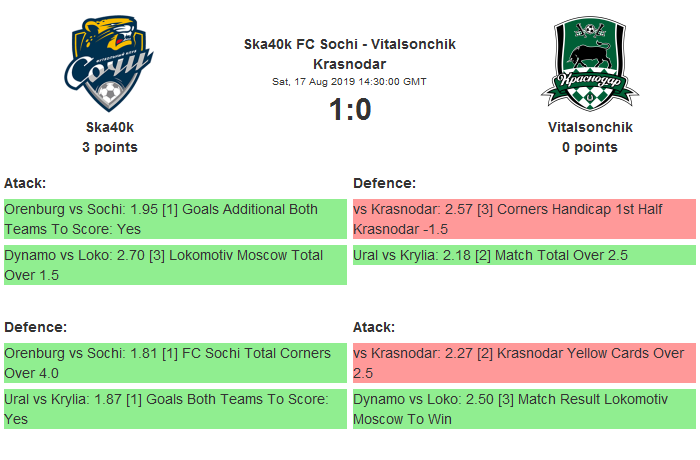Click the match title Ska40k FC Sochi - Vitalsonchik Krasnodar
The height and width of the screenshot is (460, 700).
(x=350, y=53)
